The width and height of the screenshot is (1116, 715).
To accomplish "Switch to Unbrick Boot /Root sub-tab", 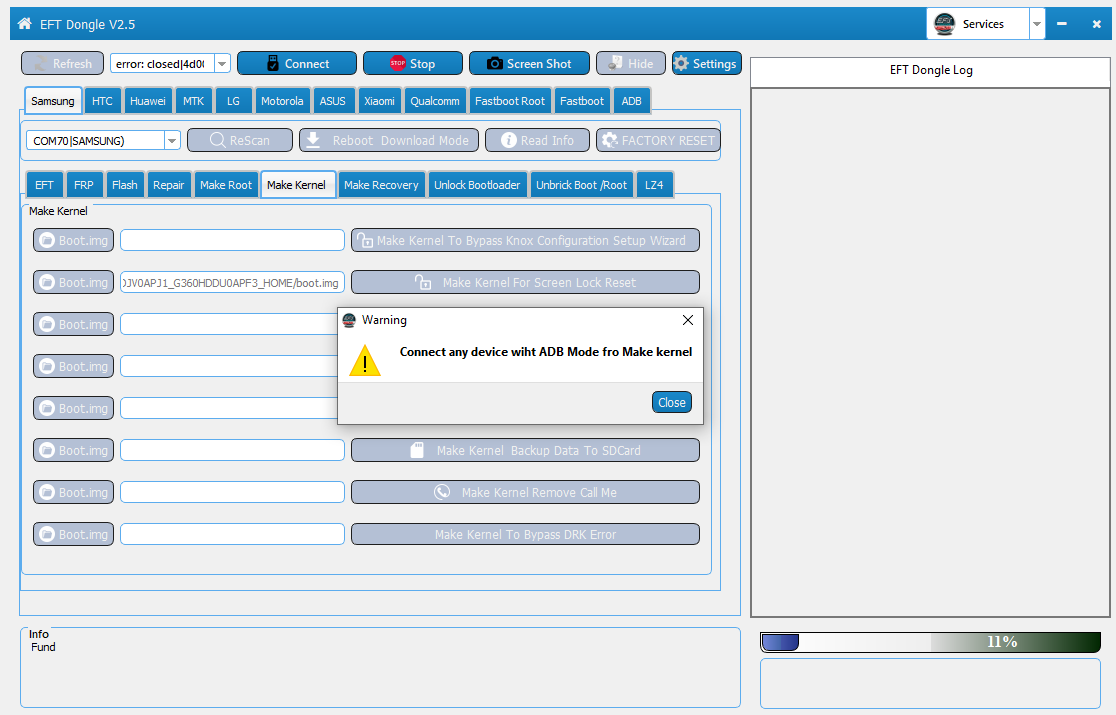I will (581, 185).
